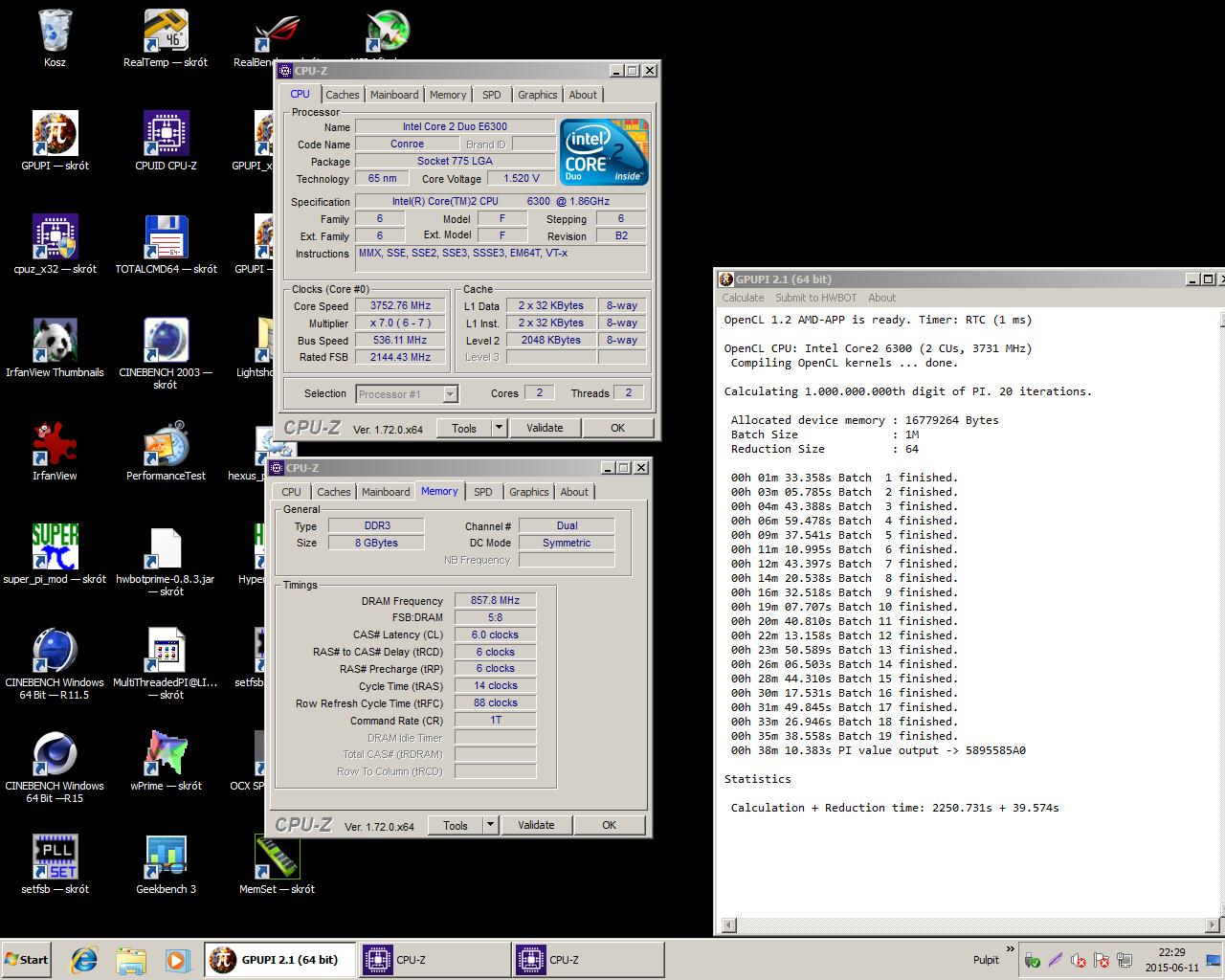The image size is (1225, 980).
Task: Click the Core Voltage 1.520 V field
Action: (522, 178)
